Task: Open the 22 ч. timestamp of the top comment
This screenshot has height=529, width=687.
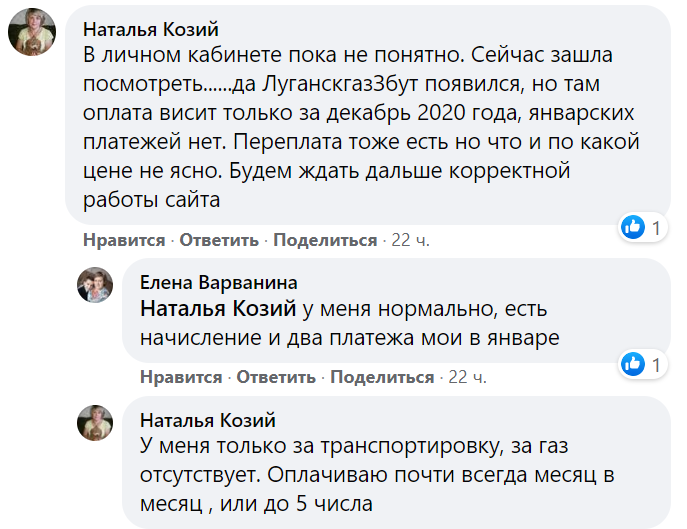Action: (410, 240)
